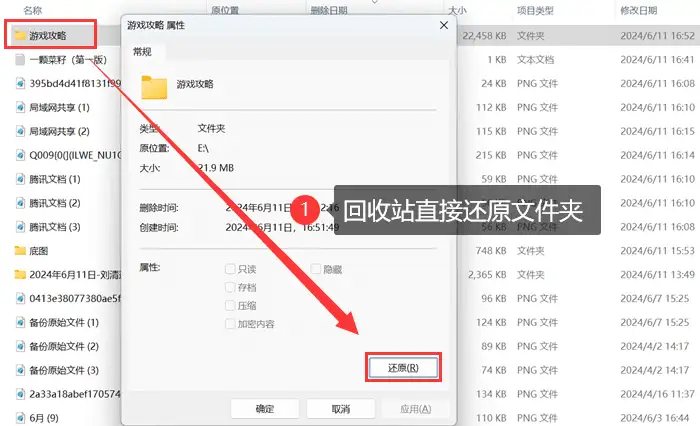This screenshot has width=700, height=426.
Task: Click the 还原(R) restore button
Action: click(x=403, y=368)
